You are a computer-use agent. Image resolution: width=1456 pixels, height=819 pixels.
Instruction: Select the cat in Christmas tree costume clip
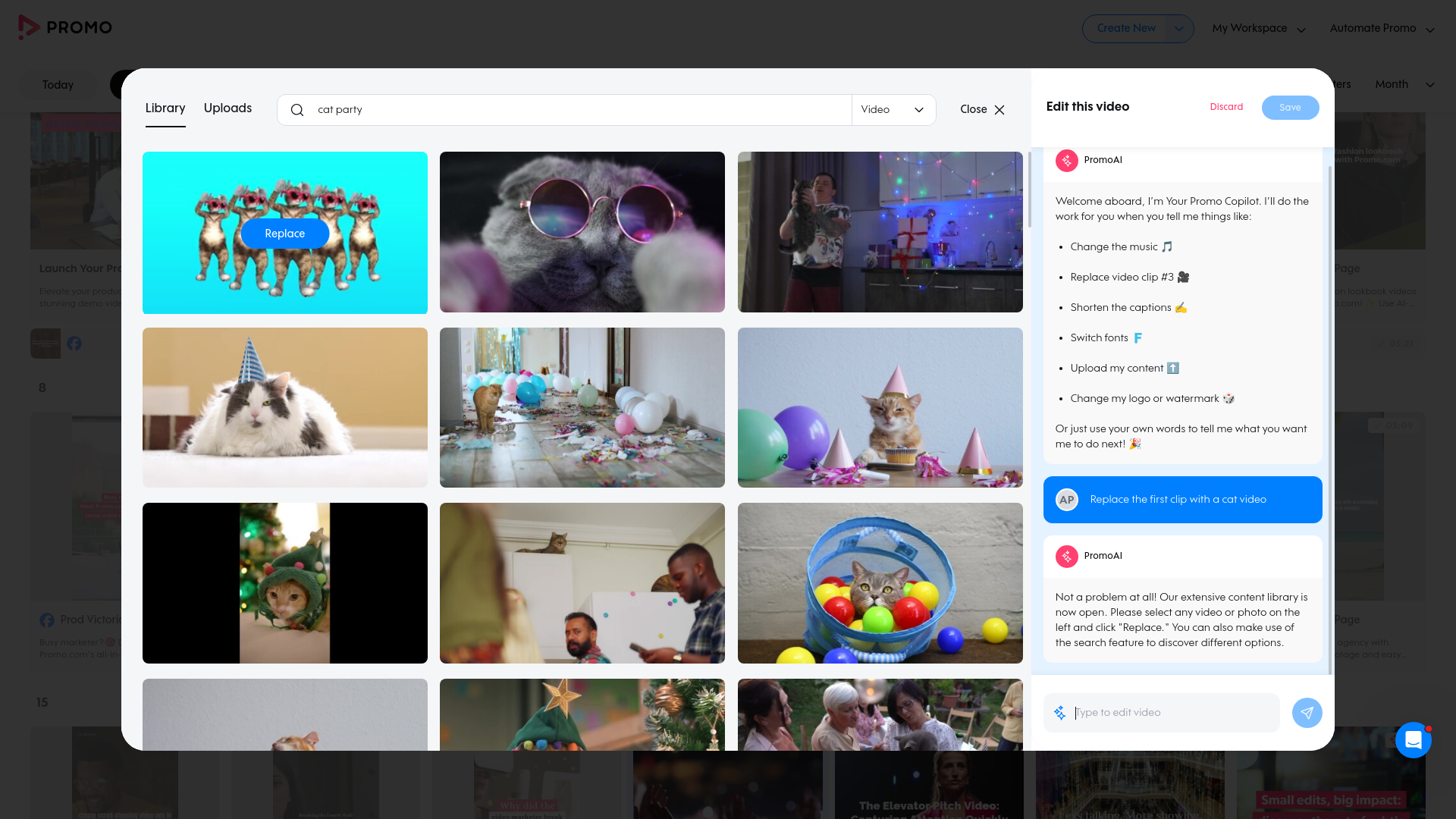285,583
